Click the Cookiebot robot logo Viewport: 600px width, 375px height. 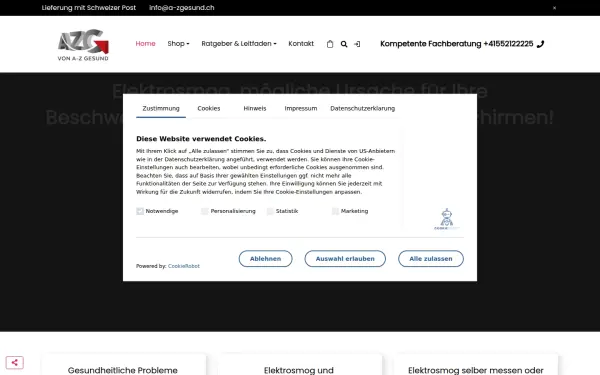tap(447, 219)
